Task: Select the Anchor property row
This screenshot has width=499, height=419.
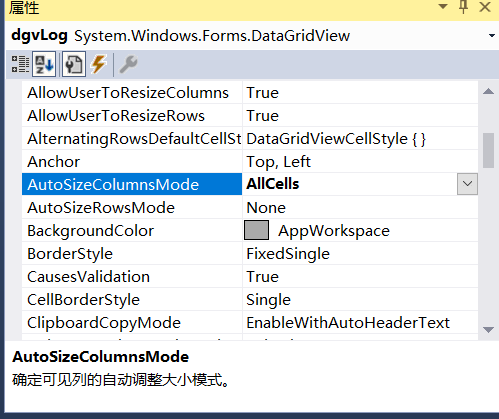Action: pos(250,162)
